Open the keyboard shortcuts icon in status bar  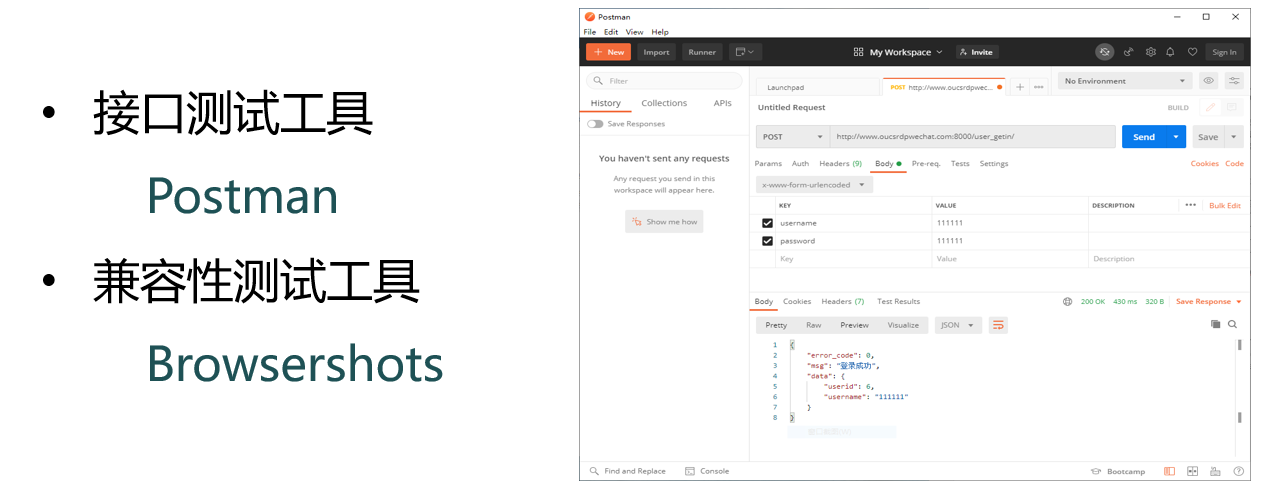[x=1216, y=471]
